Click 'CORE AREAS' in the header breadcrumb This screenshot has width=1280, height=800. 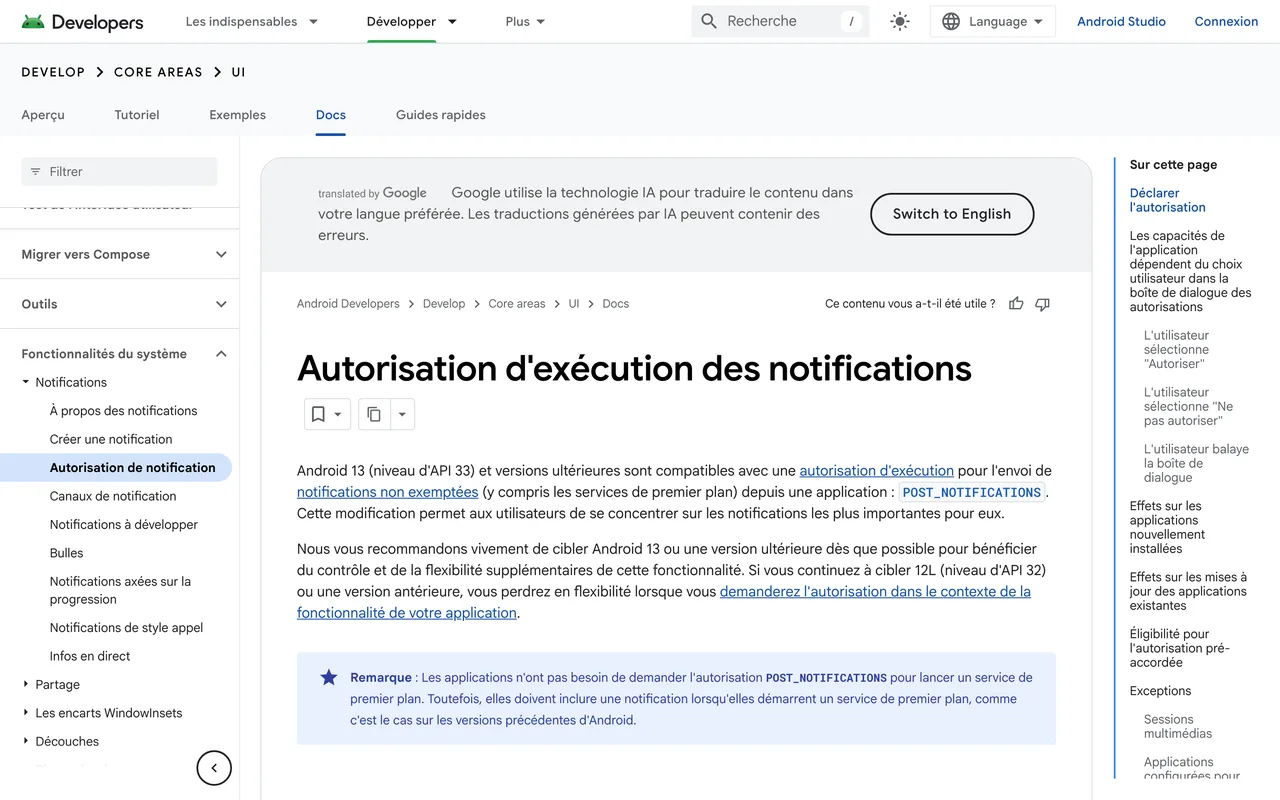pos(158,72)
